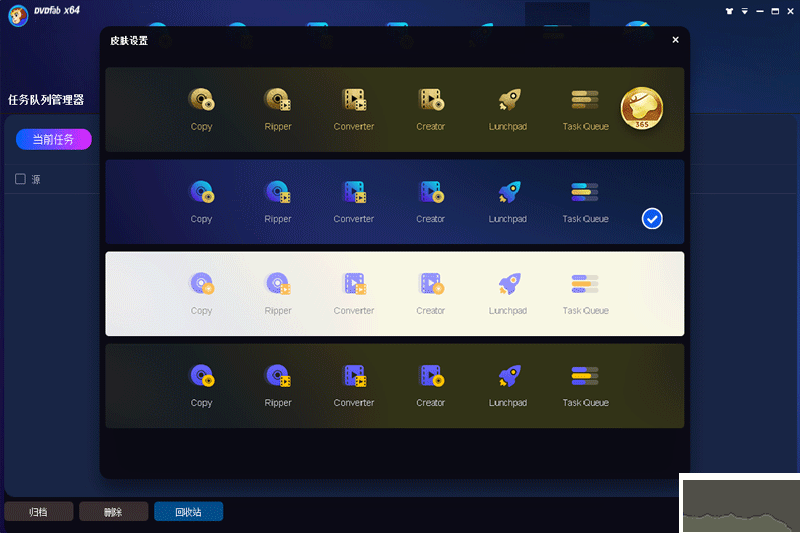800x533 pixels.
Task: Click the Ripper icon in the gold skin row
Action: [278, 99]
